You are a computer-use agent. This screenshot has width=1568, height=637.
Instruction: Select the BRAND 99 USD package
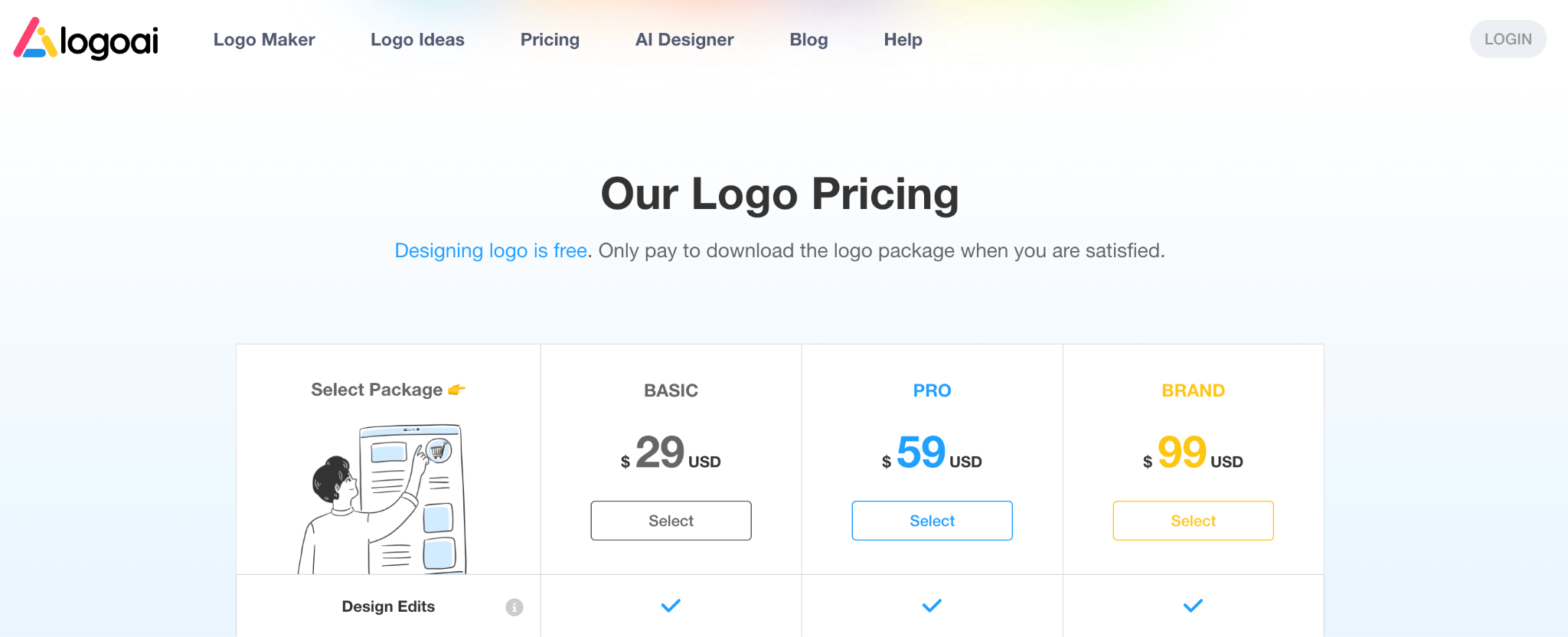pos(1193,521)
